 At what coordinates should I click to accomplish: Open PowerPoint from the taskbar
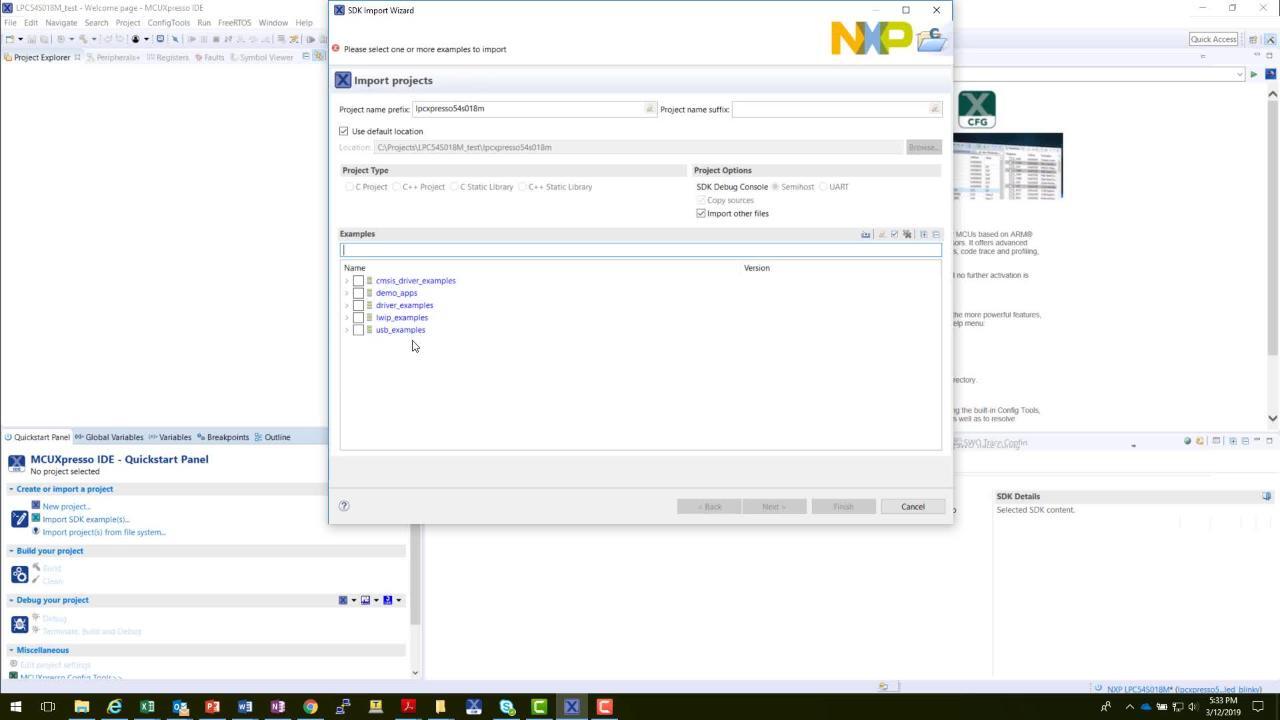click(x=212, y=707)
